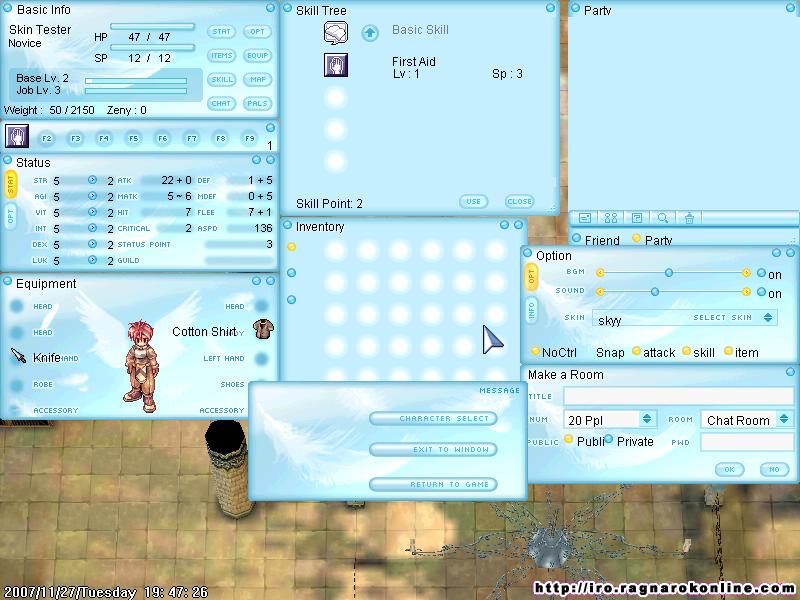
Task: Select the first Inventory tab dot
Action: click(291, 247)
